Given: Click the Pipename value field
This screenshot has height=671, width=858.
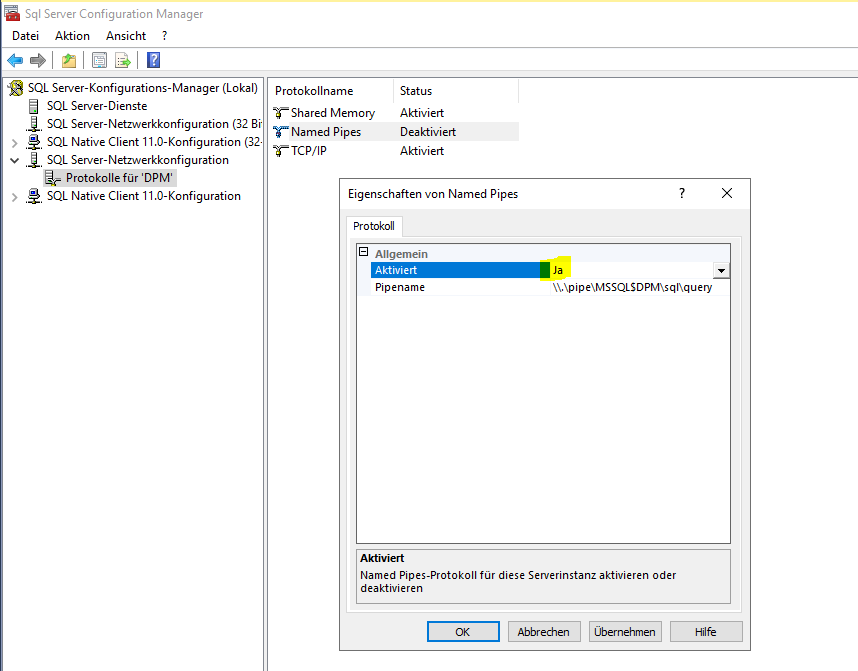Looking at the screenshot, I should [639, 287].
